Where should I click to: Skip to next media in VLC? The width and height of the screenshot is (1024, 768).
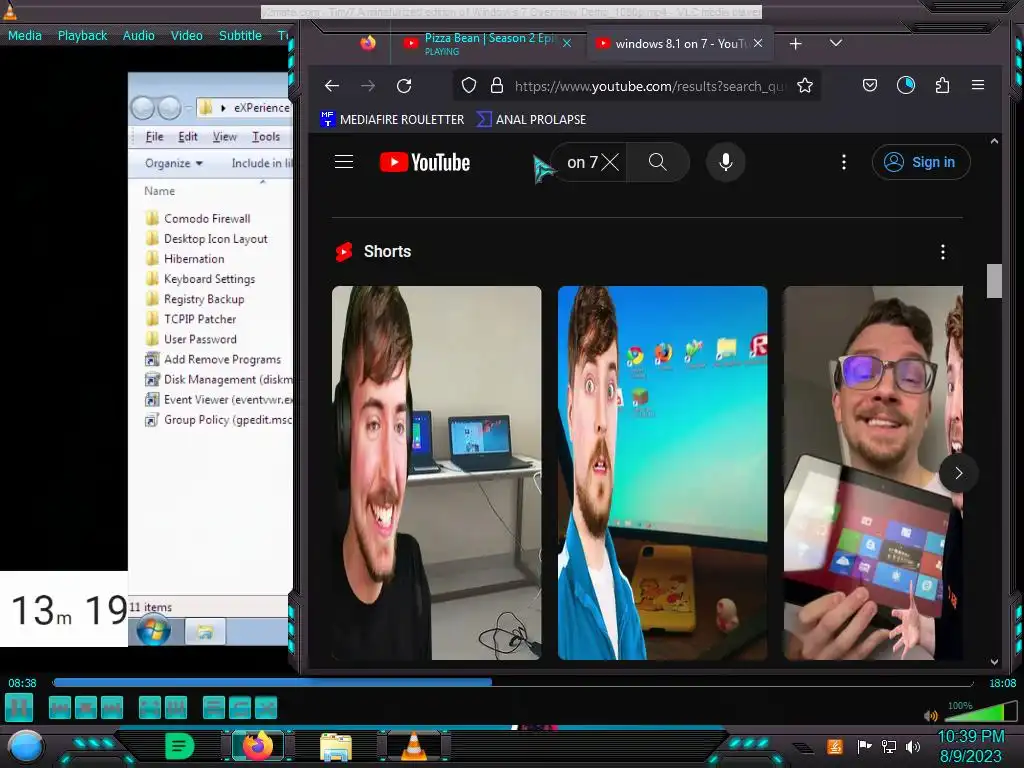[x=112, y=708]
